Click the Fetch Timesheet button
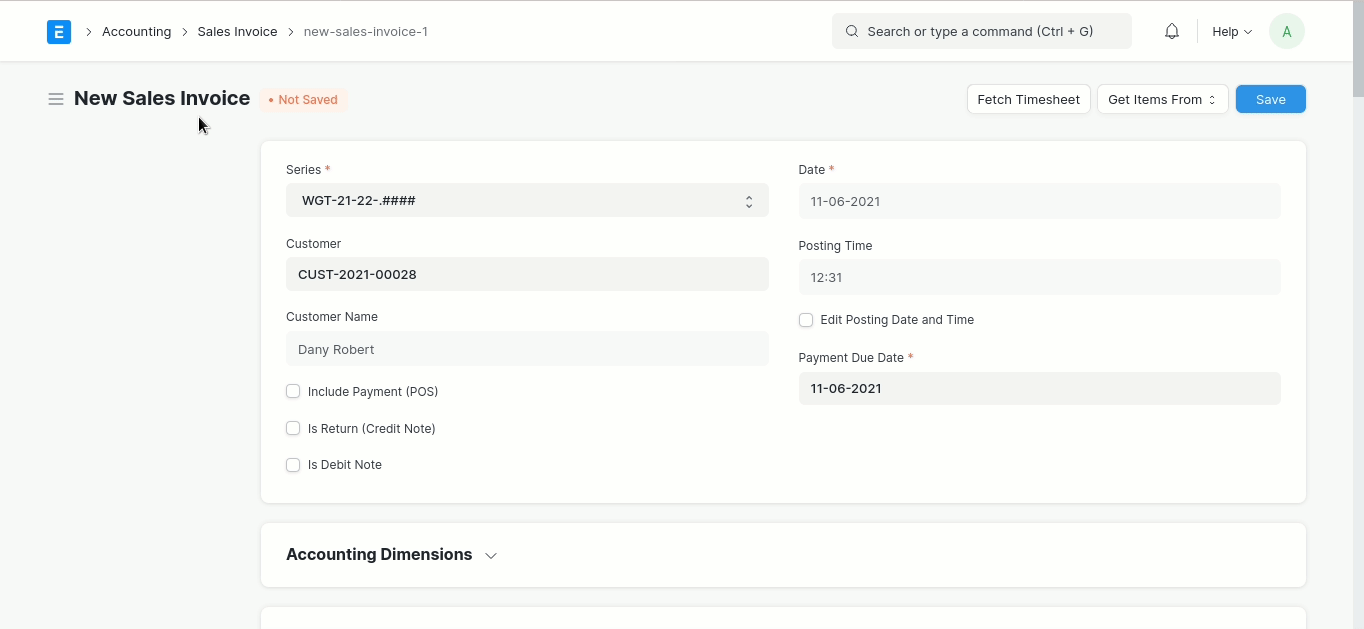 1028,99
